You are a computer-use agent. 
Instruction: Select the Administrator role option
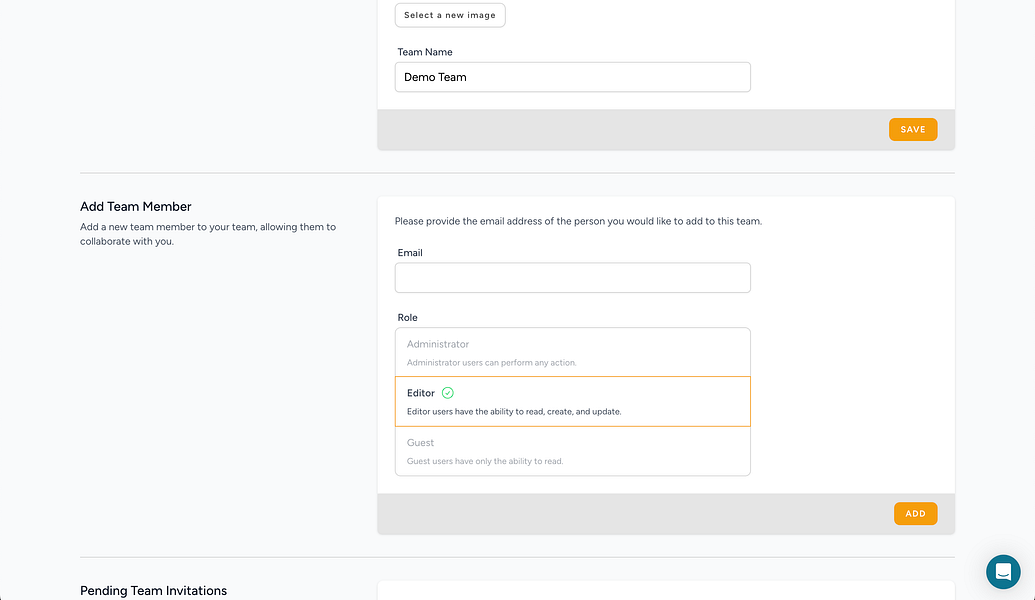pyautogui.click(x=572, y=352)
